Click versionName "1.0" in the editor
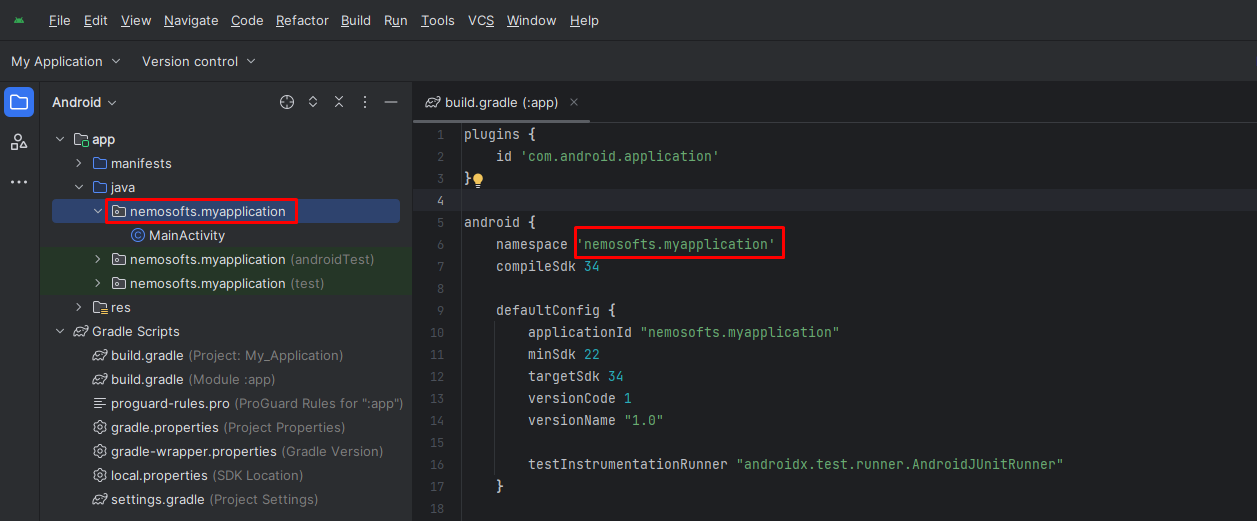1257x521 pixels. tap(644, 420)
